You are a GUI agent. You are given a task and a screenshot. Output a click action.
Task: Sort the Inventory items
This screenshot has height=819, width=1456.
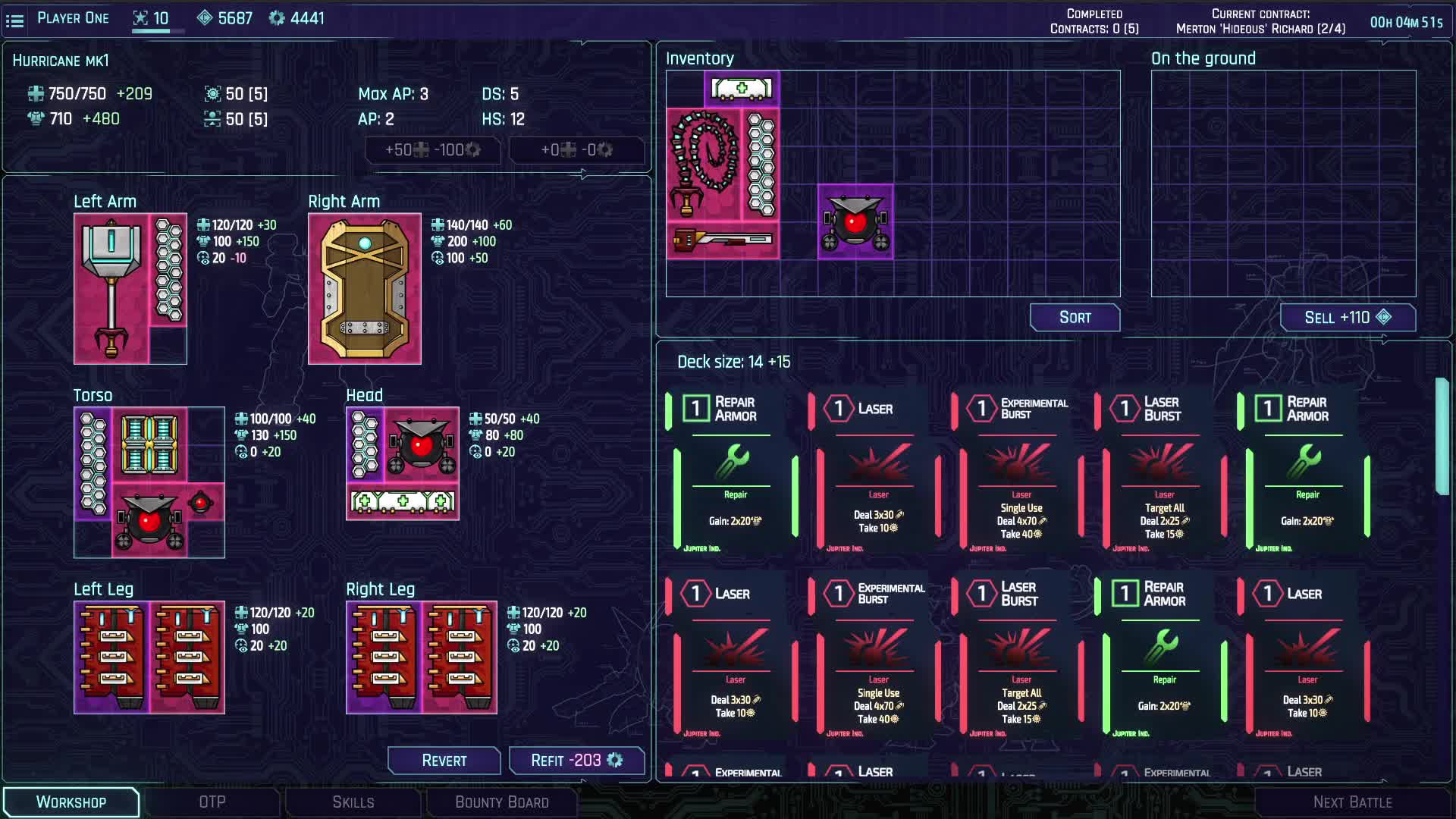tap(1075, 317)
